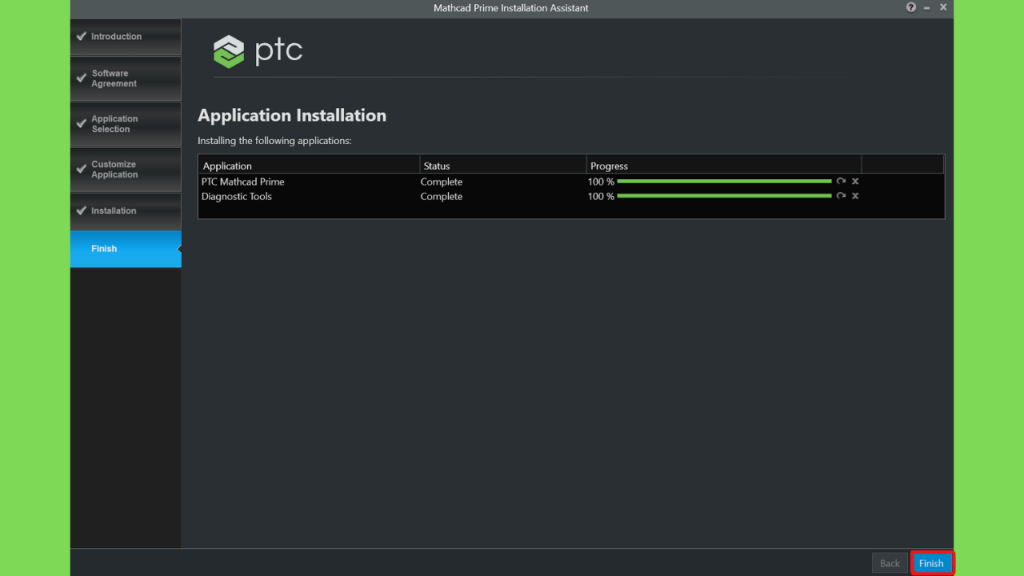The height and width of the screenshot is (576, 1024).
Task: Click the Status column header
Action: tap(503, 166)
